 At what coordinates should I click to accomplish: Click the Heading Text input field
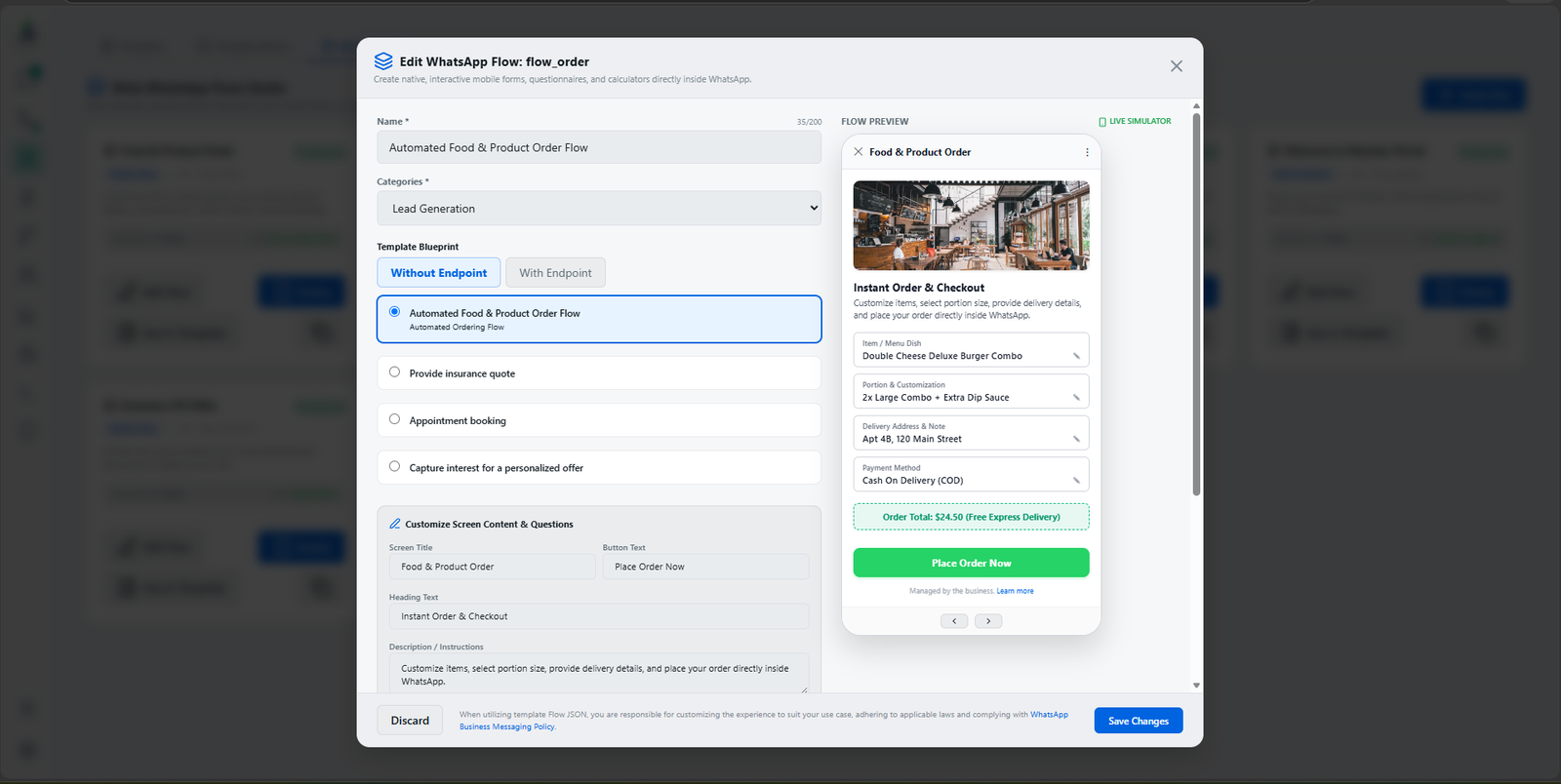click(x=599, y=616)
